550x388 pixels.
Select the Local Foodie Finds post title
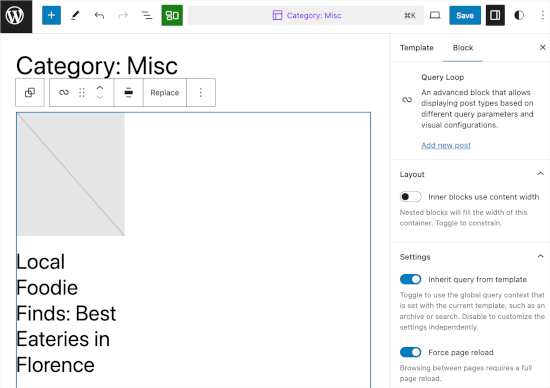[66, 313]
